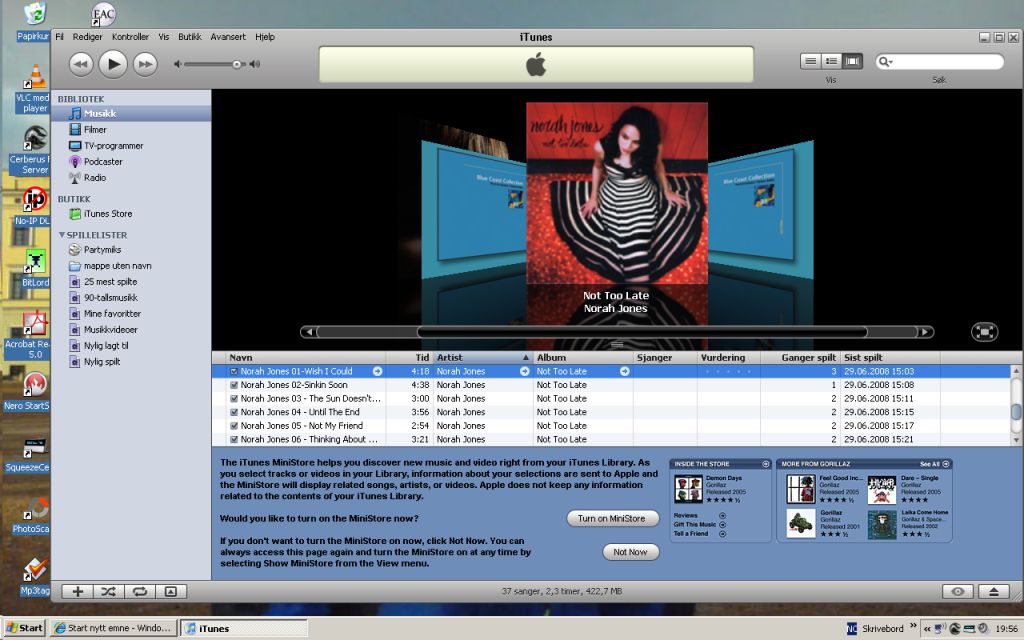1024x640 pixels.
Task: Open Radio in the sidebar
Action: 95,178
